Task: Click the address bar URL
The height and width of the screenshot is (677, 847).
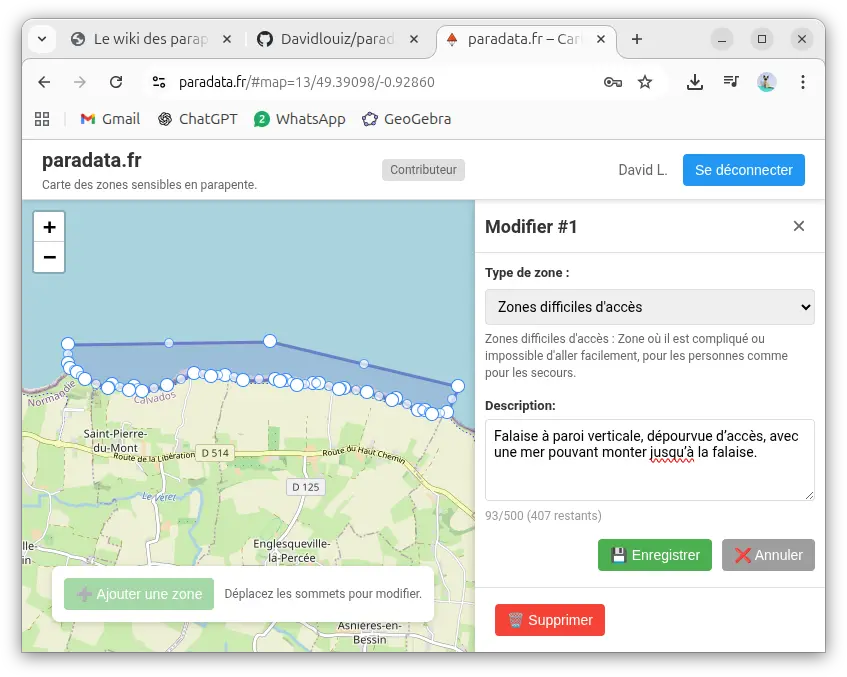Action: pyautogui.click(x=307, y=82)
